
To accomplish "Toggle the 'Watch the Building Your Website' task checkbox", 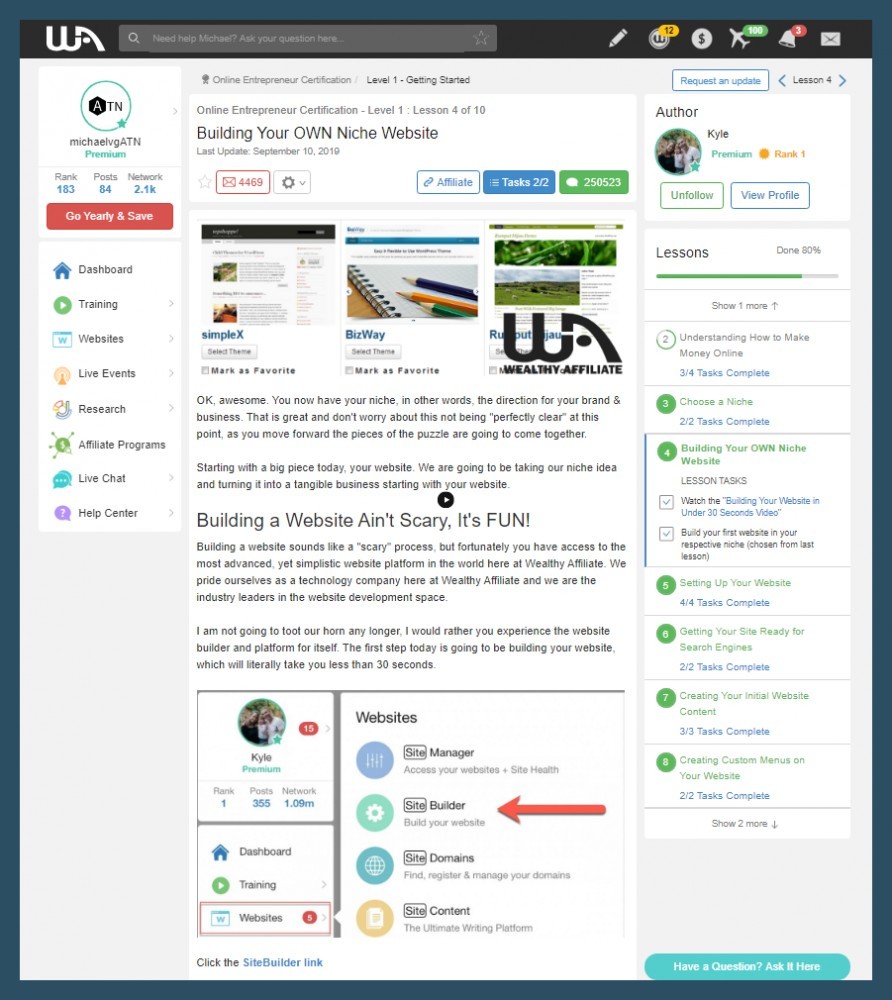I will (x=666, y=502).
